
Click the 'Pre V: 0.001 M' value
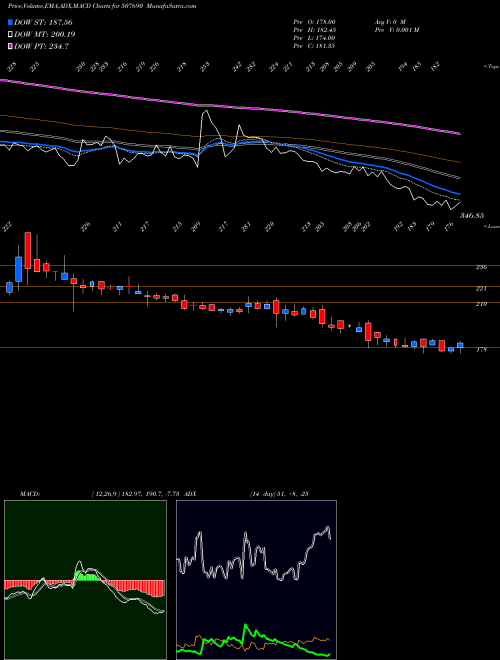[x=396, y=30]
